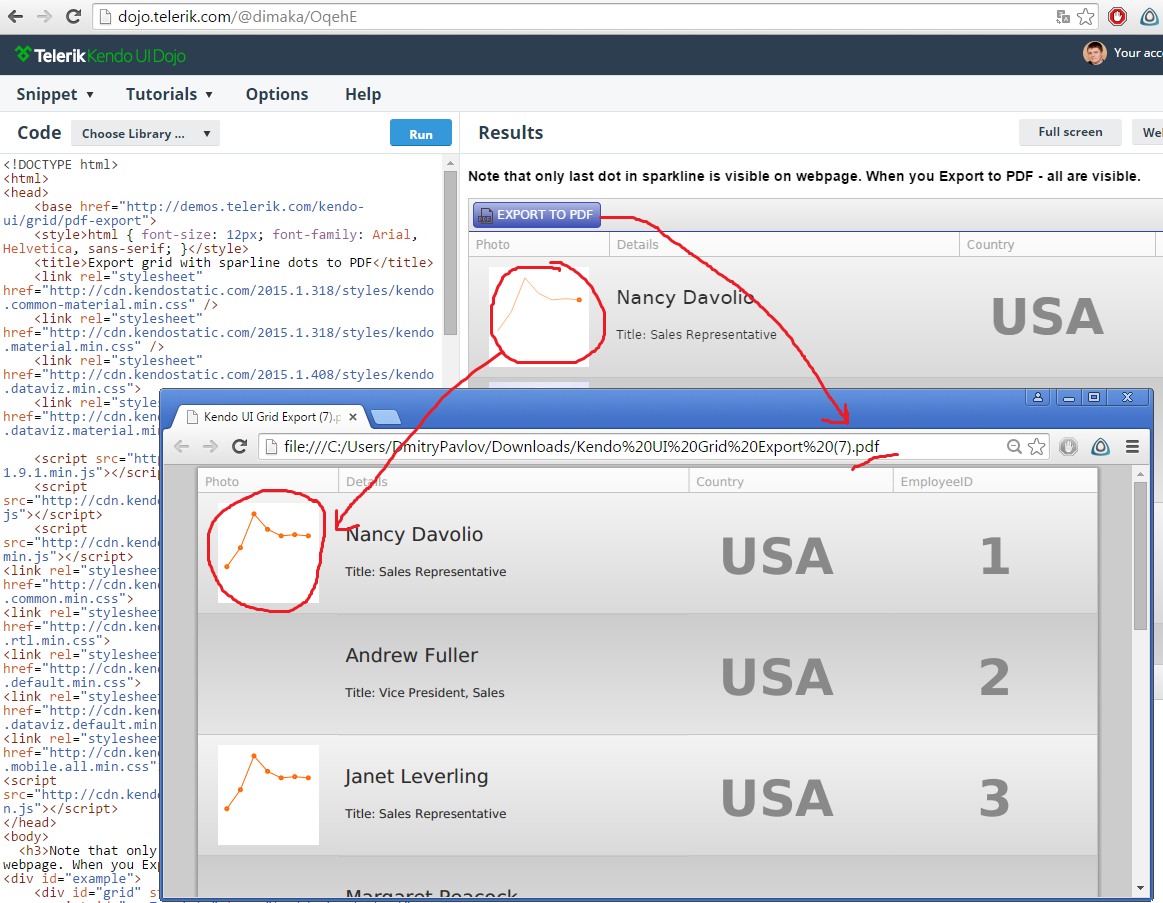Open the translate icon in address bar
The width and height of the screenshot is (1163, 903).
tap(1063, 16)
